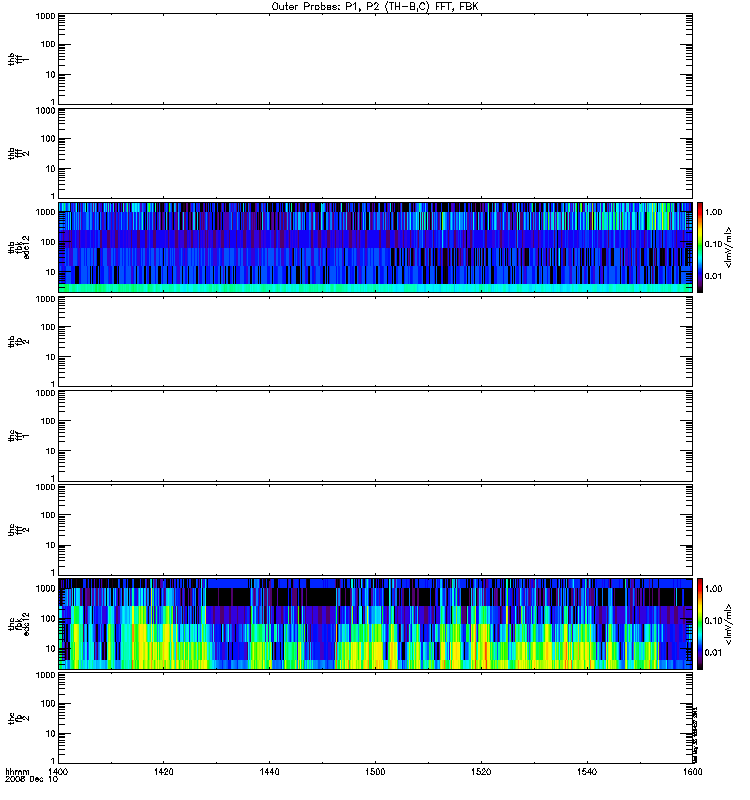
Task: Click the empty thc fff 1 panel
Action: pyautogui.click(x=375, y=436)
